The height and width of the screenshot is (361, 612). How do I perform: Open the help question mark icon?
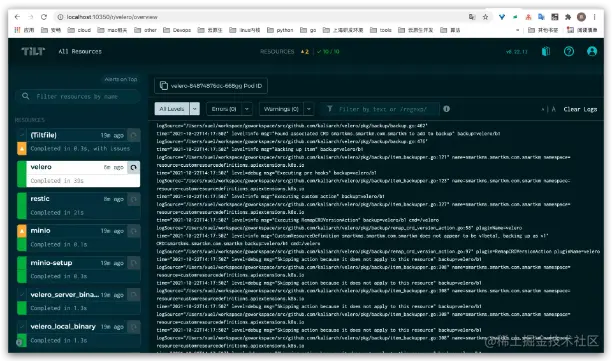tap(569, 51)
